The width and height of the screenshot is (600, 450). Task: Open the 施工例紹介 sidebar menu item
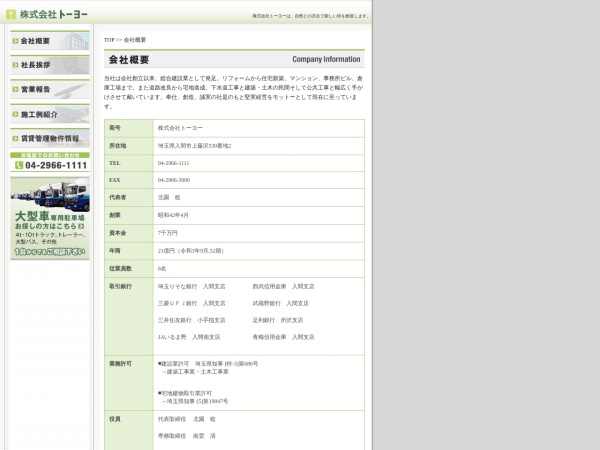point(50,114)
